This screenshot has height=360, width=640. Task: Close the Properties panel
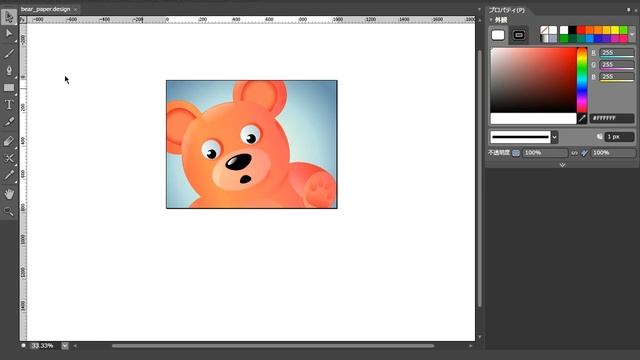click(x=636, y=10)
